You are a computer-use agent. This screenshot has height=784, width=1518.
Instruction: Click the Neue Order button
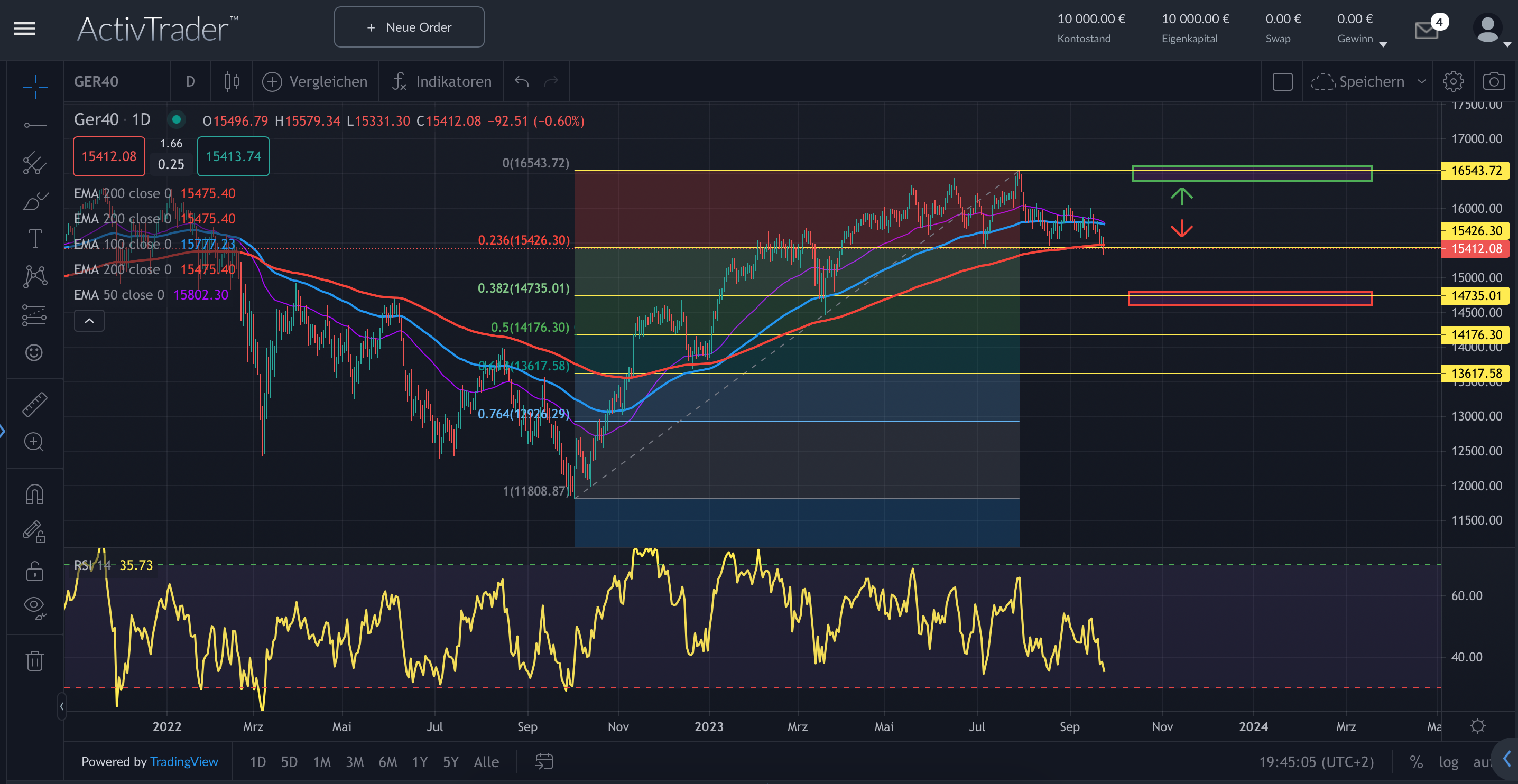tap(409, 26)
